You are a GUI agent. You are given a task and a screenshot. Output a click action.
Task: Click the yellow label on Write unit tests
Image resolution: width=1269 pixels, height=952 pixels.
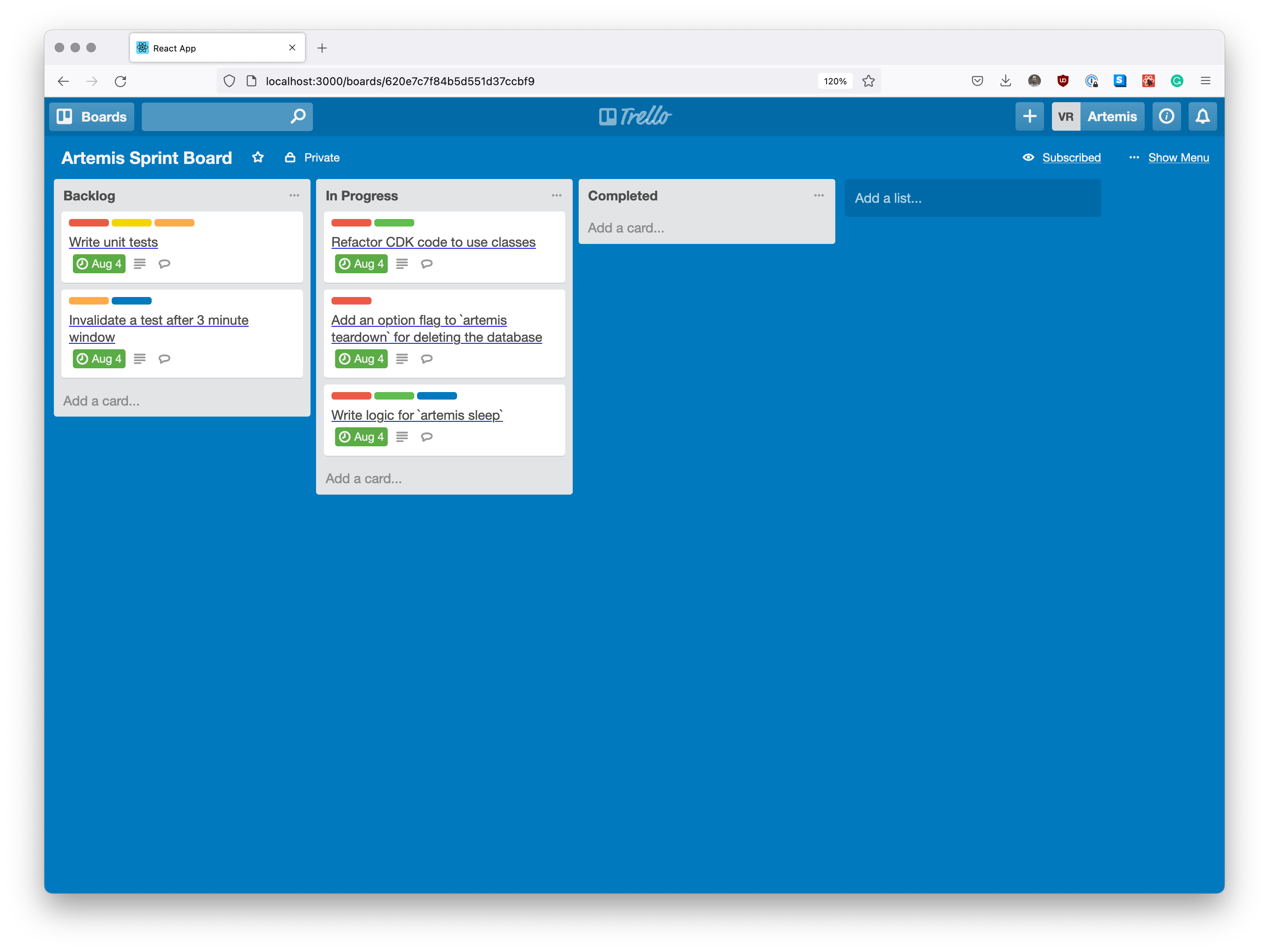[x=131, y=223]
